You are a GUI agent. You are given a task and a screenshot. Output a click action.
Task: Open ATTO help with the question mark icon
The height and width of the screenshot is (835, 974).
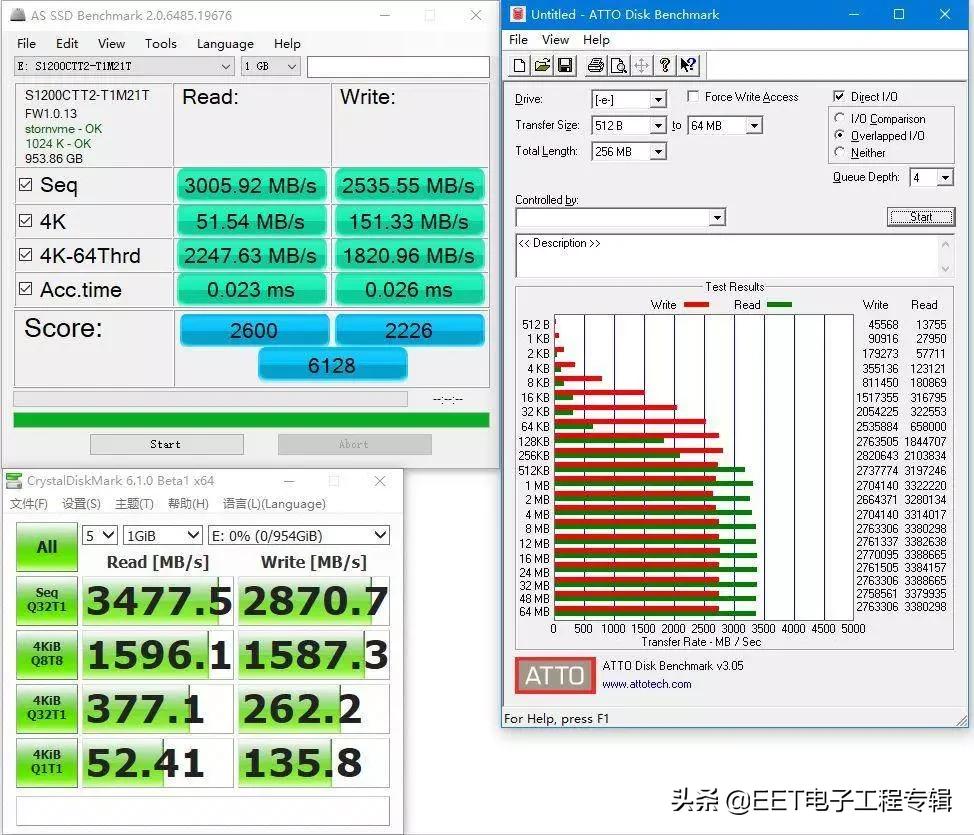point(666,65)
